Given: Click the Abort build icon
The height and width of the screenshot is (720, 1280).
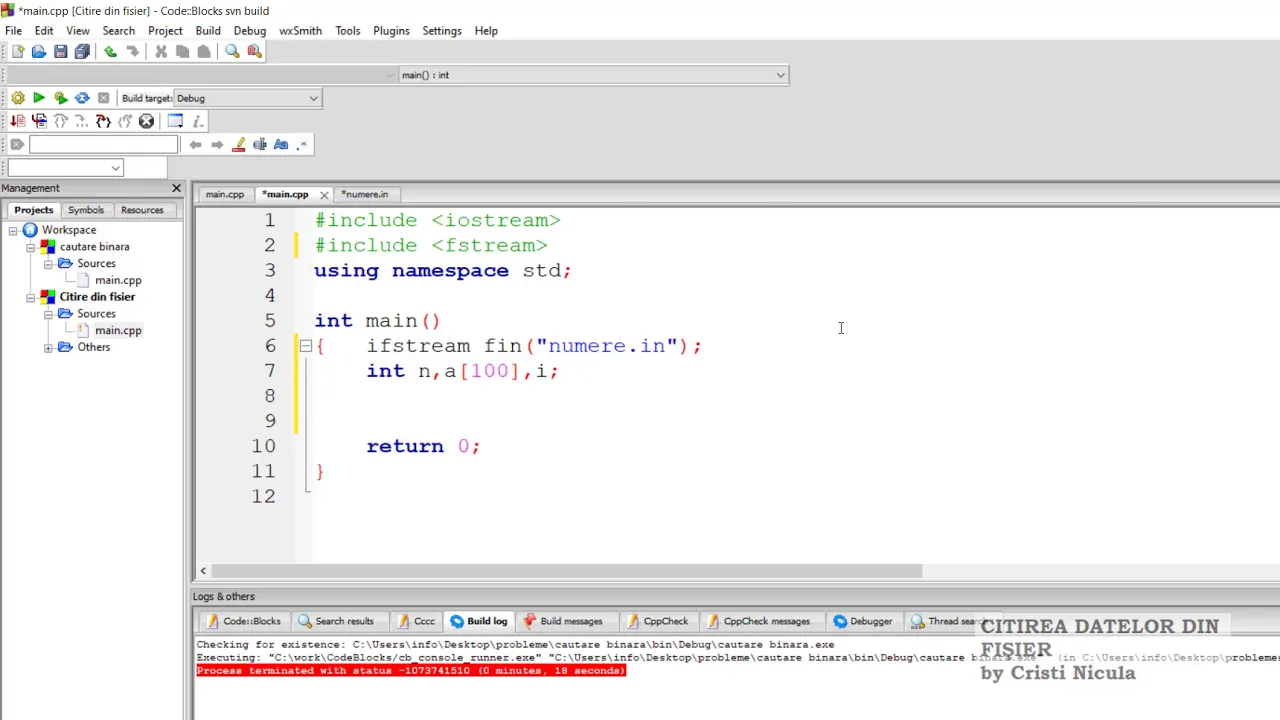Looking at the screenshot, I should point(103,98).
